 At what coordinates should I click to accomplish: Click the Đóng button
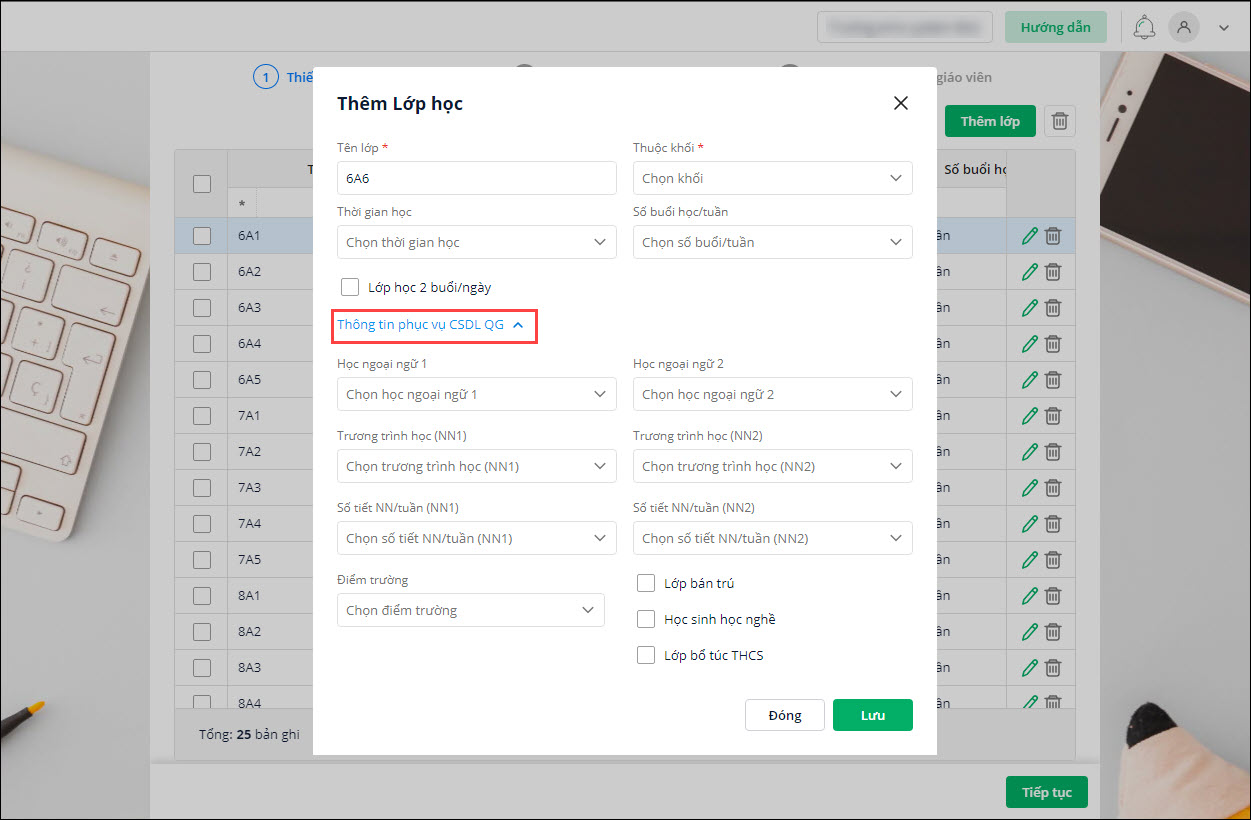click(x=785, y=715)
